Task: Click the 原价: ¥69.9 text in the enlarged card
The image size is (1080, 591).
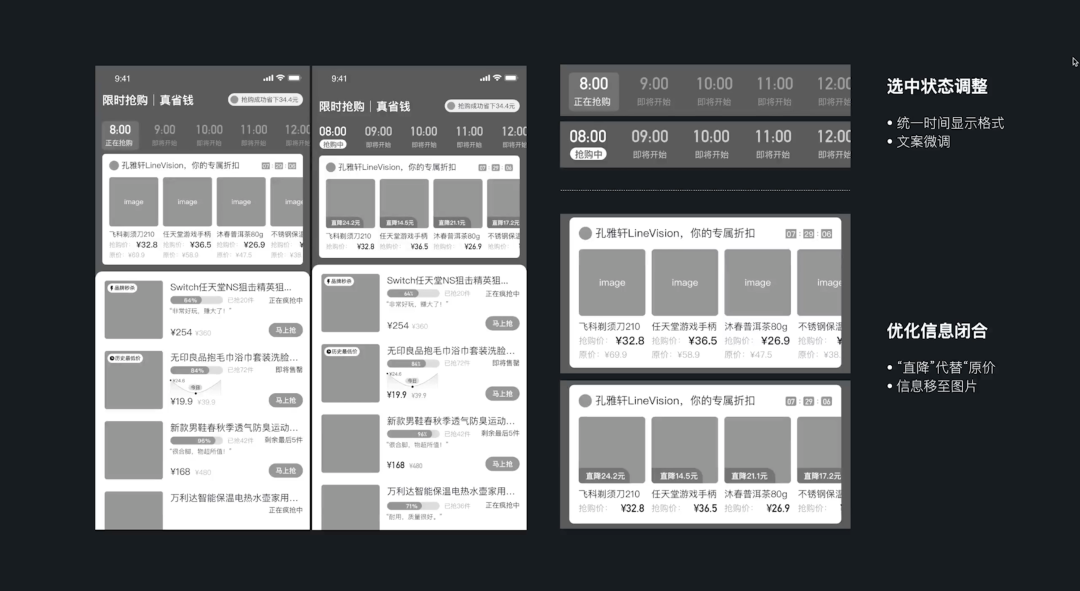Action: pos(603,355)
